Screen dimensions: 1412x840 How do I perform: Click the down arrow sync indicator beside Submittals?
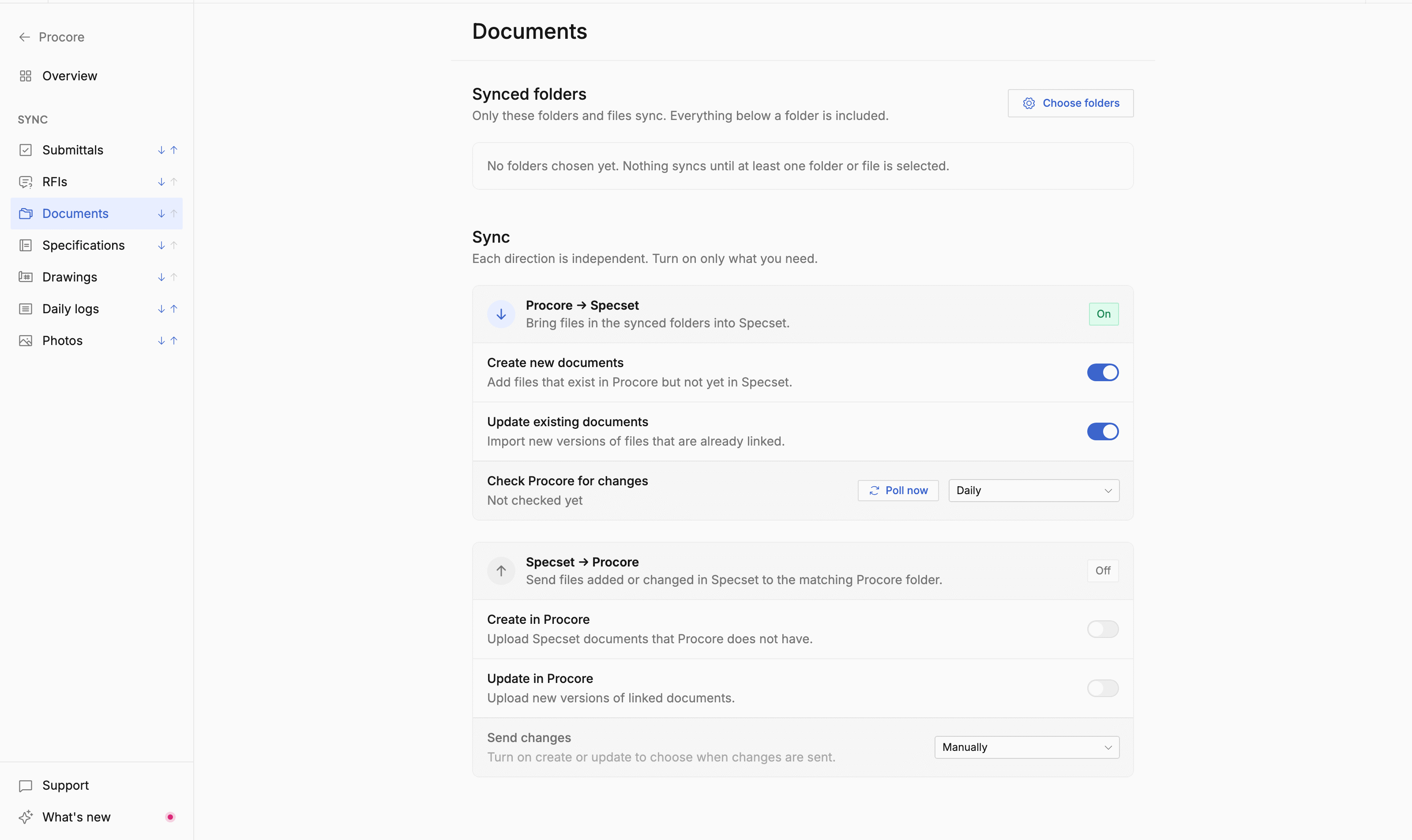click(161, 150)
